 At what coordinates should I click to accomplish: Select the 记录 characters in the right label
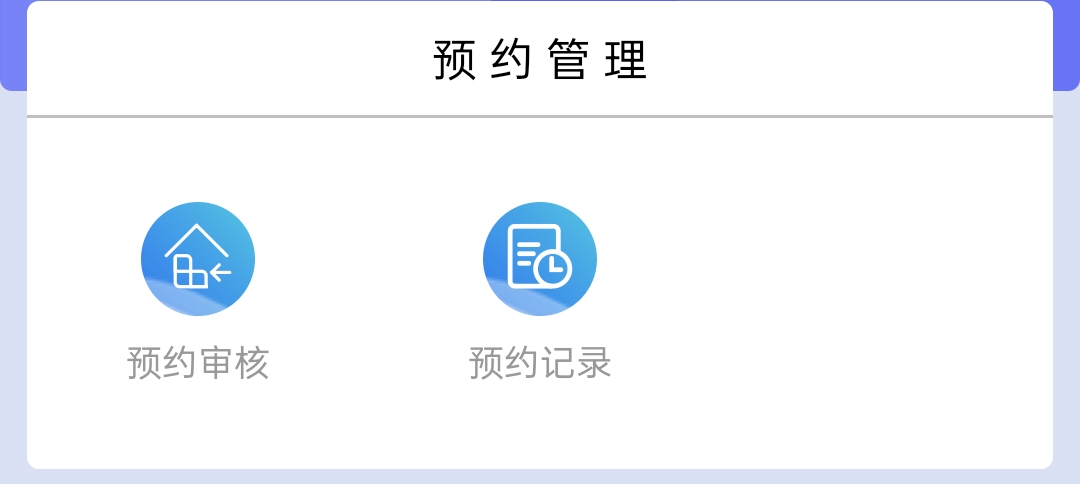[x=577, y=363]
